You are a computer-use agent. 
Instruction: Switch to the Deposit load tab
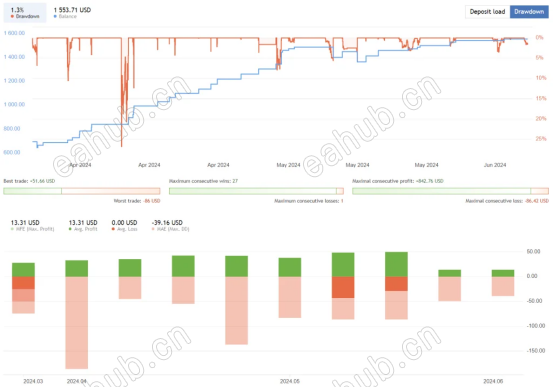coord(487,12)
